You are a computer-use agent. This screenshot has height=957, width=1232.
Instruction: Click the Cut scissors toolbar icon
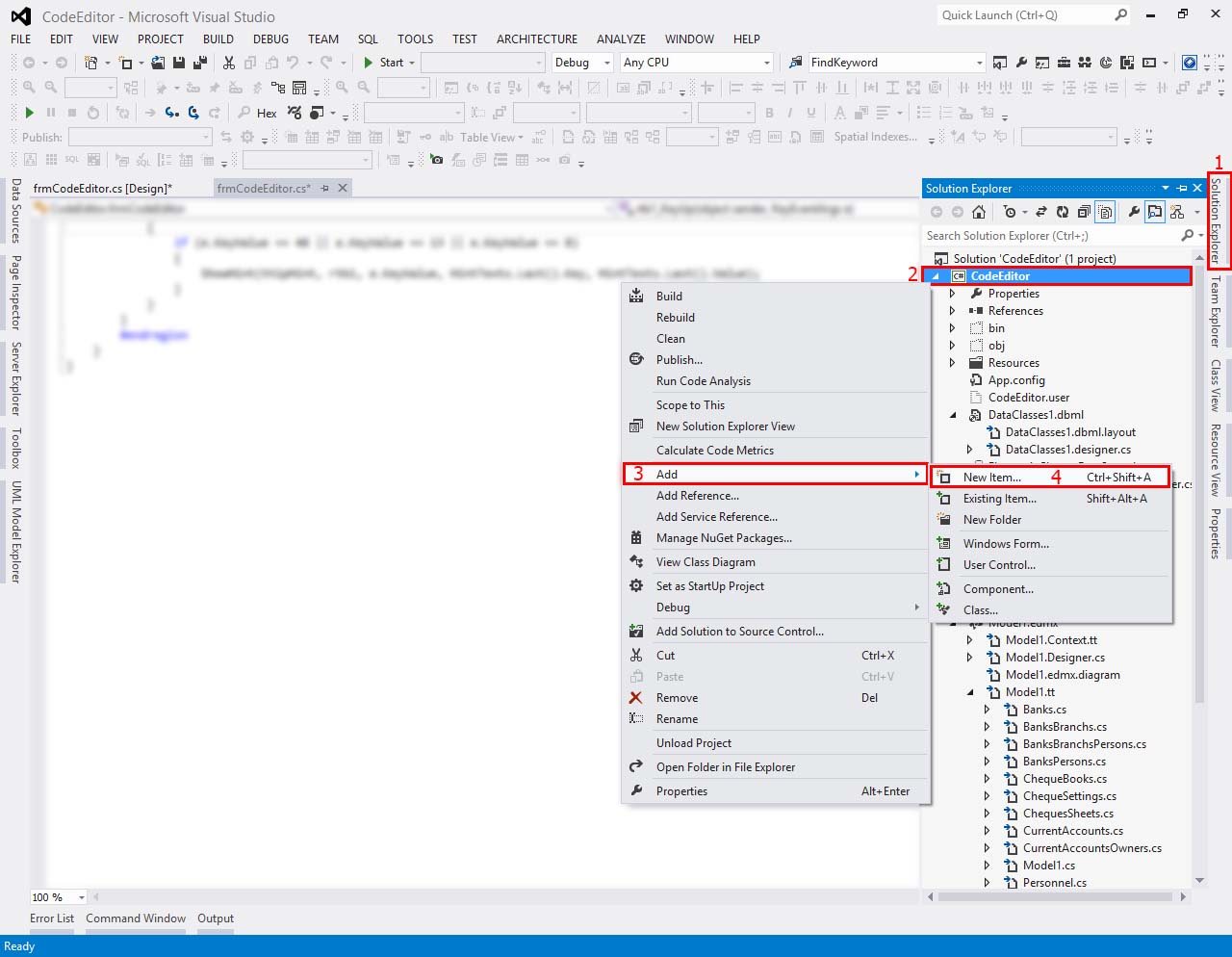click(x=229, y=63)
